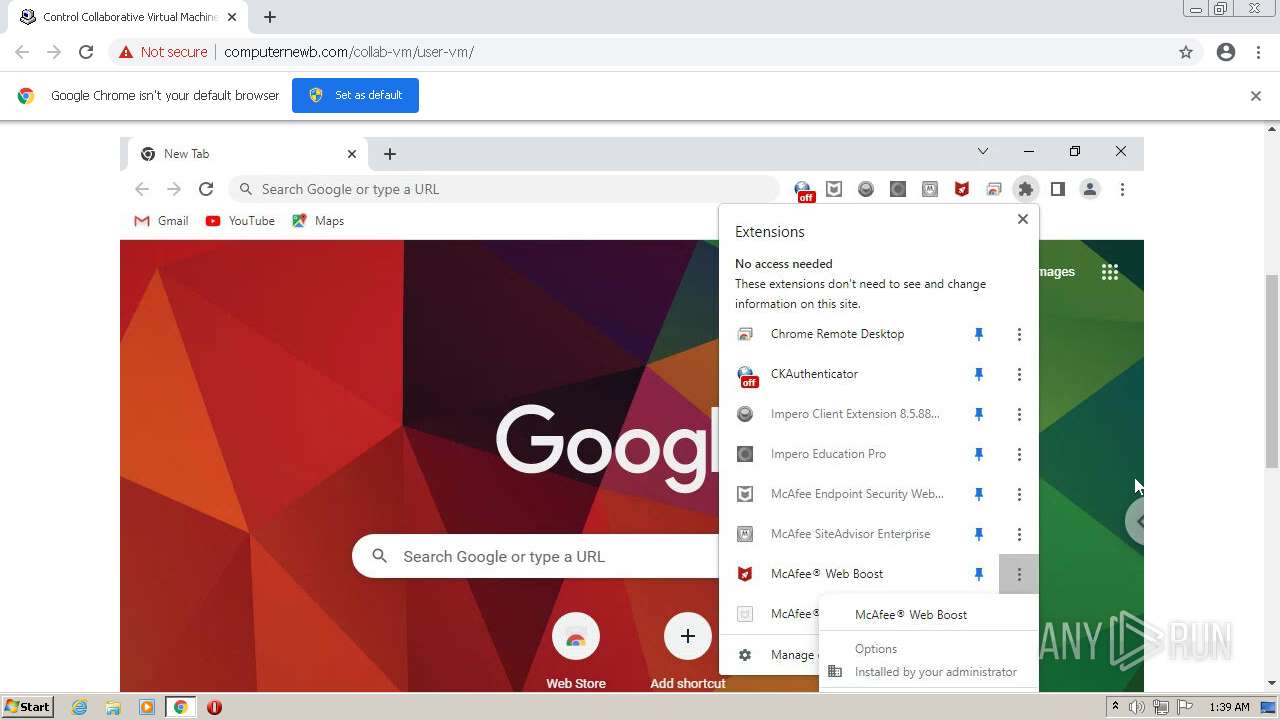This screenshot has height=720, width=1280.
Task: Show hidden tray icons arrow
Action: point(1115,707)
